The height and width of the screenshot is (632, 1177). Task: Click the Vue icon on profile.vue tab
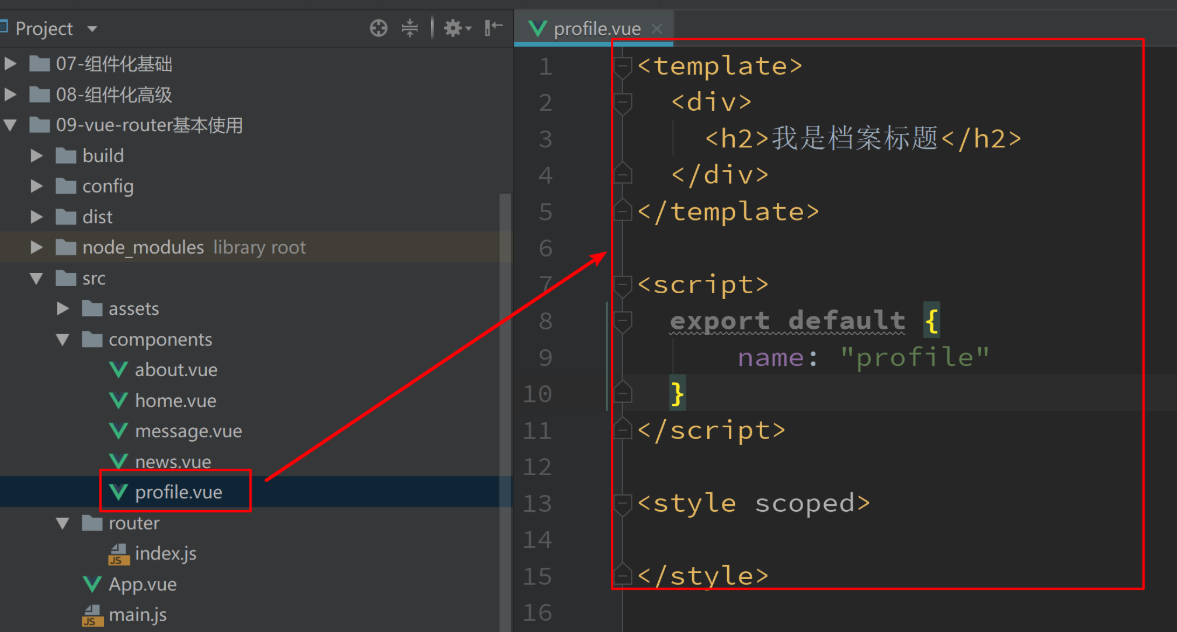pos(537,29)
